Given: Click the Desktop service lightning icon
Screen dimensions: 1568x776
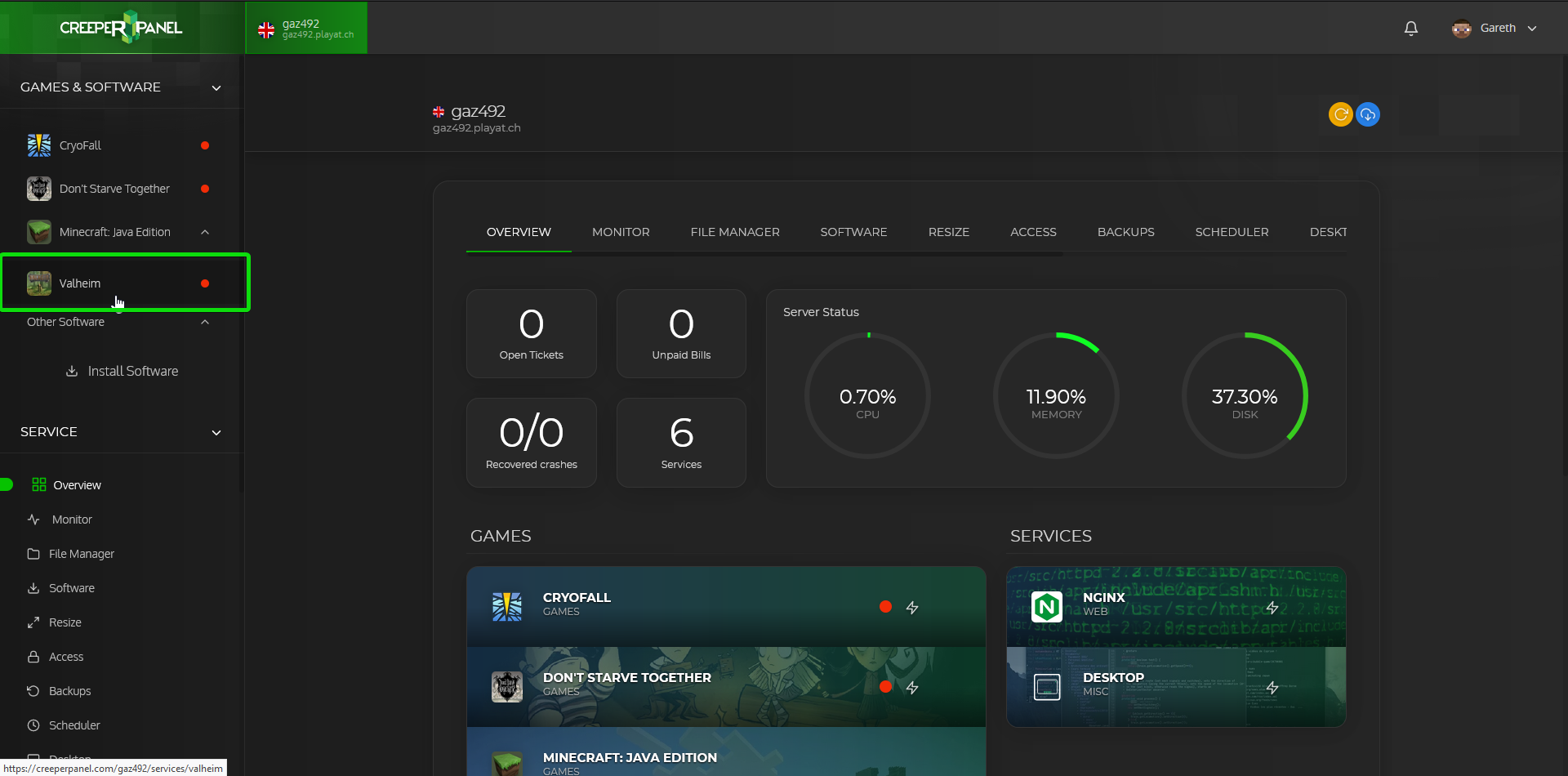Looking at the screenshot, I should [1272, 687].
